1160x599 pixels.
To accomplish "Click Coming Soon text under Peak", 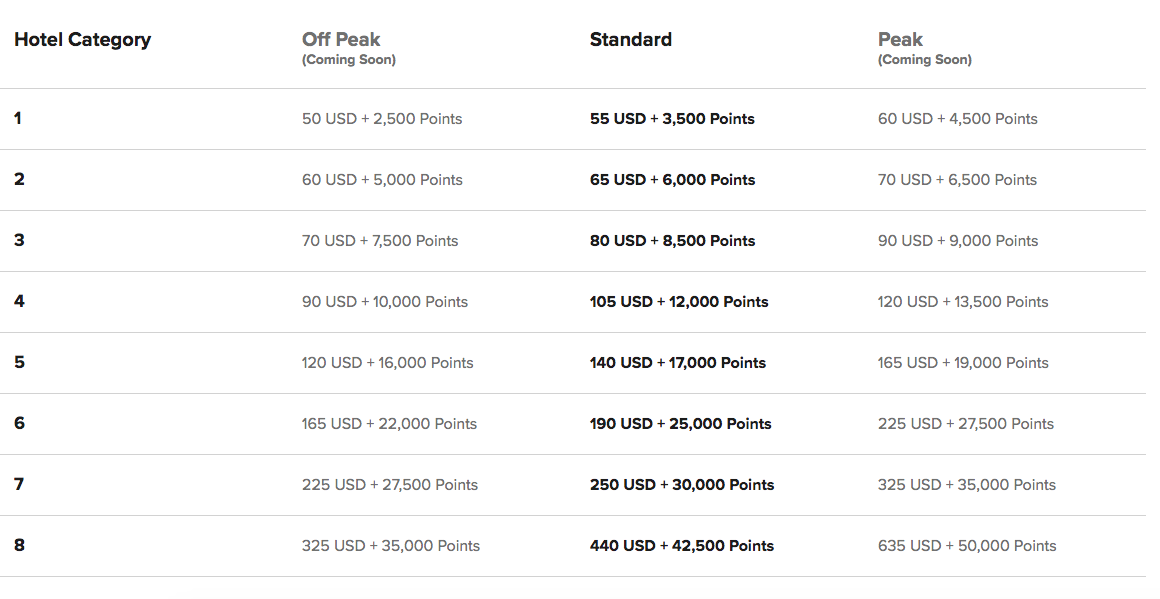I will click(924, 60).
